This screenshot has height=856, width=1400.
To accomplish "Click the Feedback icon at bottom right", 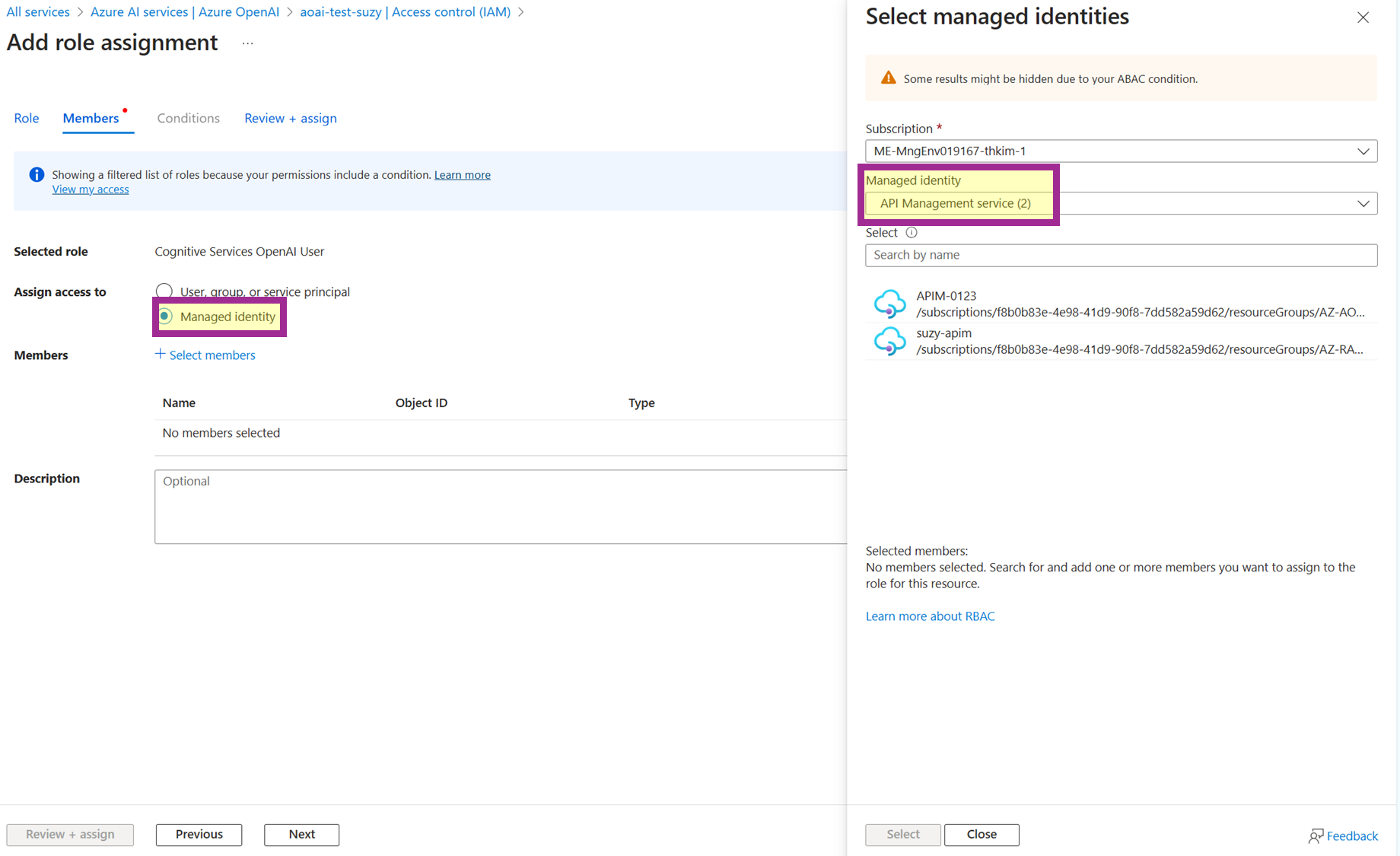I will [x=1316, y=835].
